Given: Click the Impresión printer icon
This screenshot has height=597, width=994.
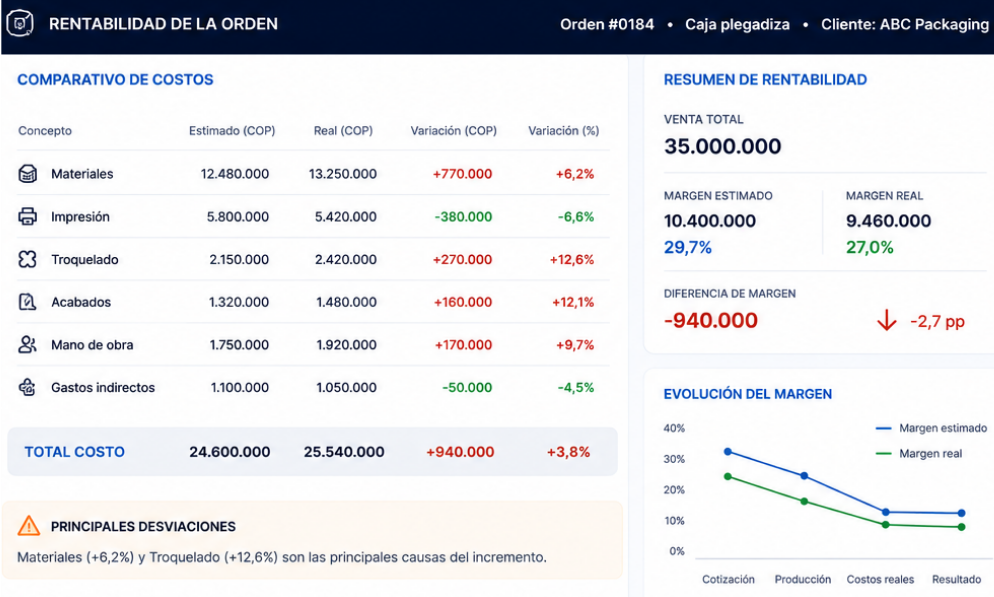Looking at the screenshot, I should 27,217.
